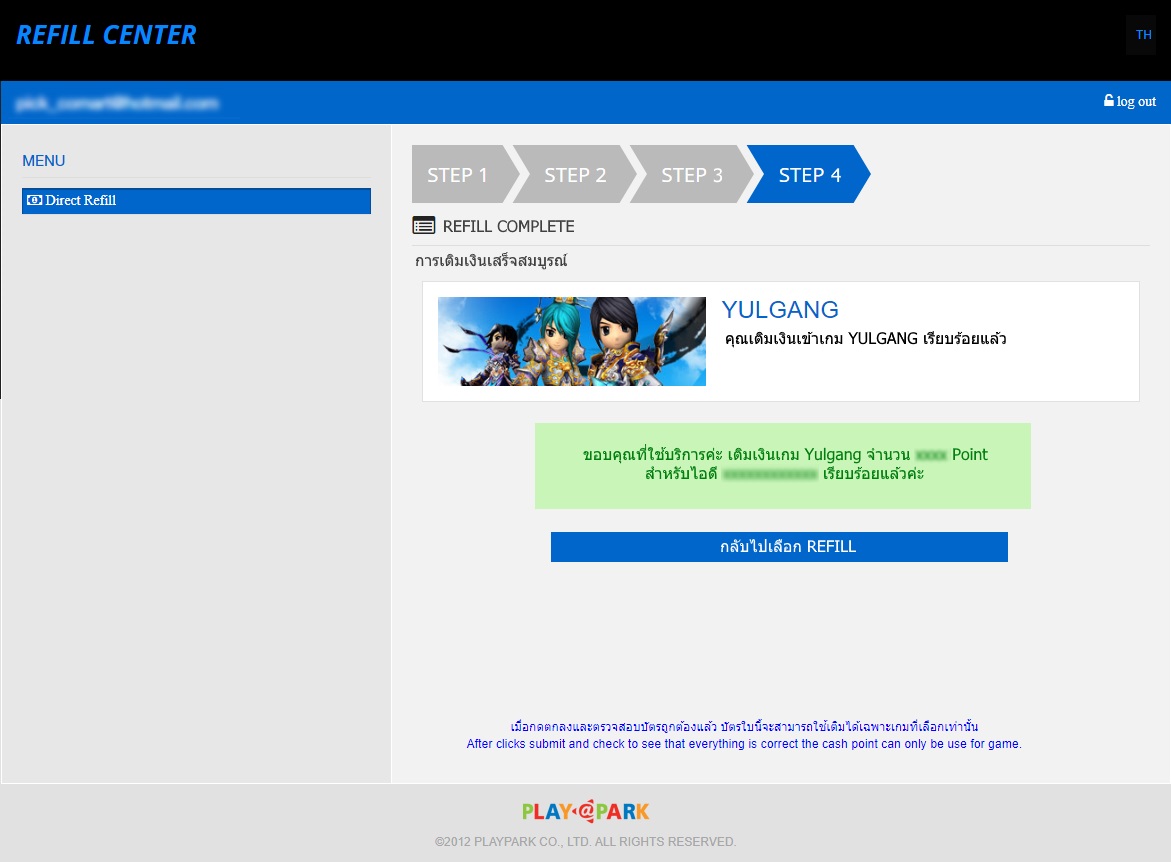Click the list icon beside REFILL COMPLETE
Image resolution: width=1171 pixels, height=862 pixels.
coord(423,226)
